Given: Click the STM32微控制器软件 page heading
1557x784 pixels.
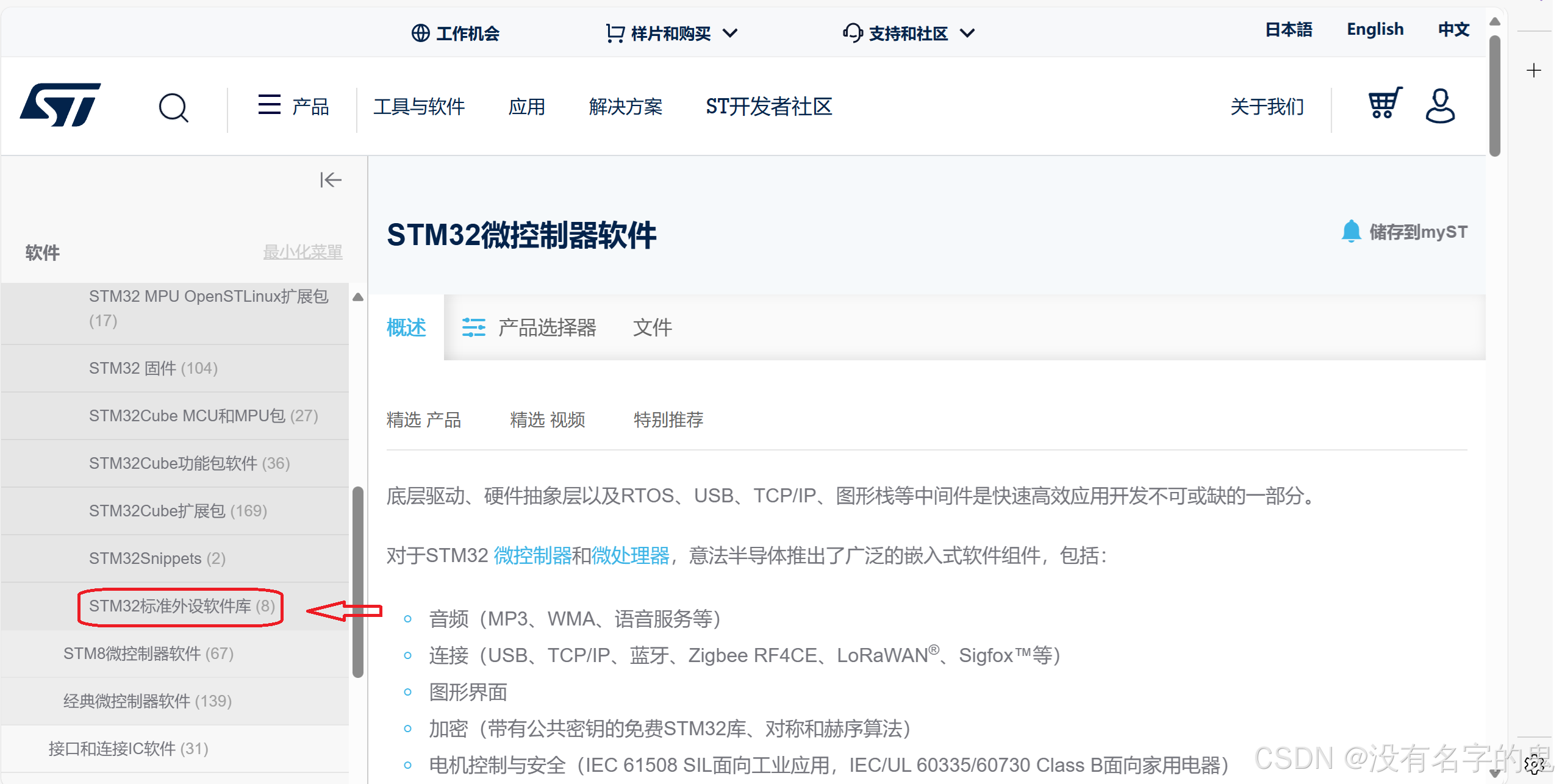Looking at the screenshot, I should (x=521, y=235).
